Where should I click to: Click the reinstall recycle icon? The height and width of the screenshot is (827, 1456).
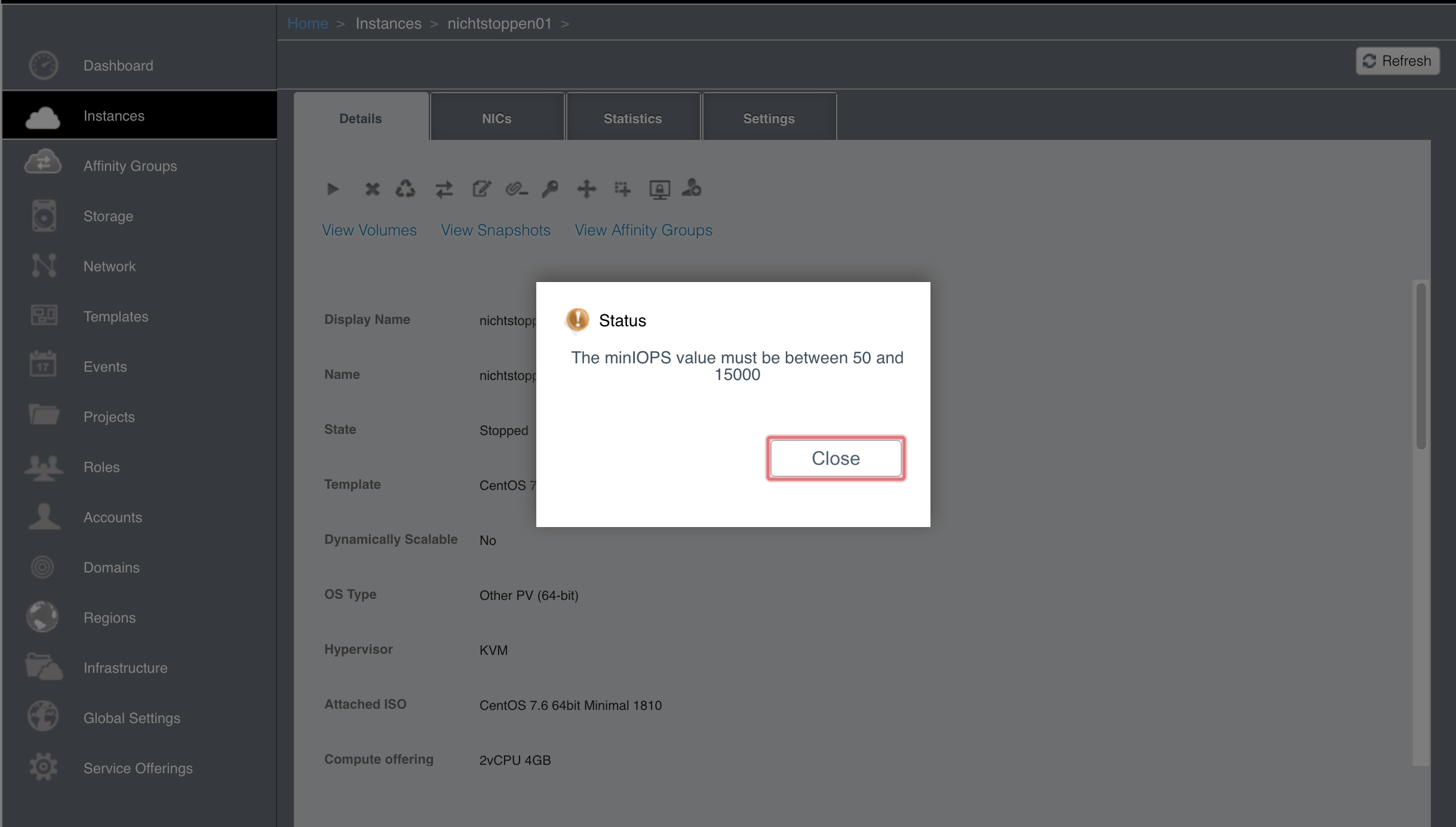tap(406, 189)
